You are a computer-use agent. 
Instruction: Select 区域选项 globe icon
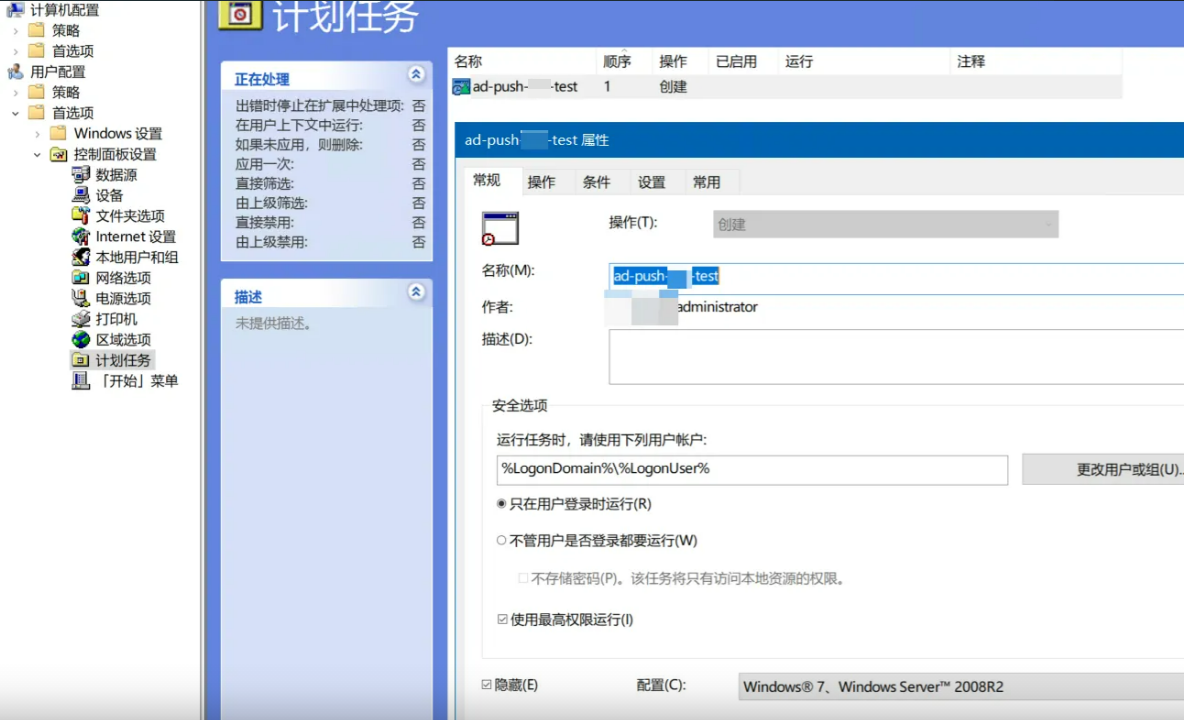click(80, 340)
